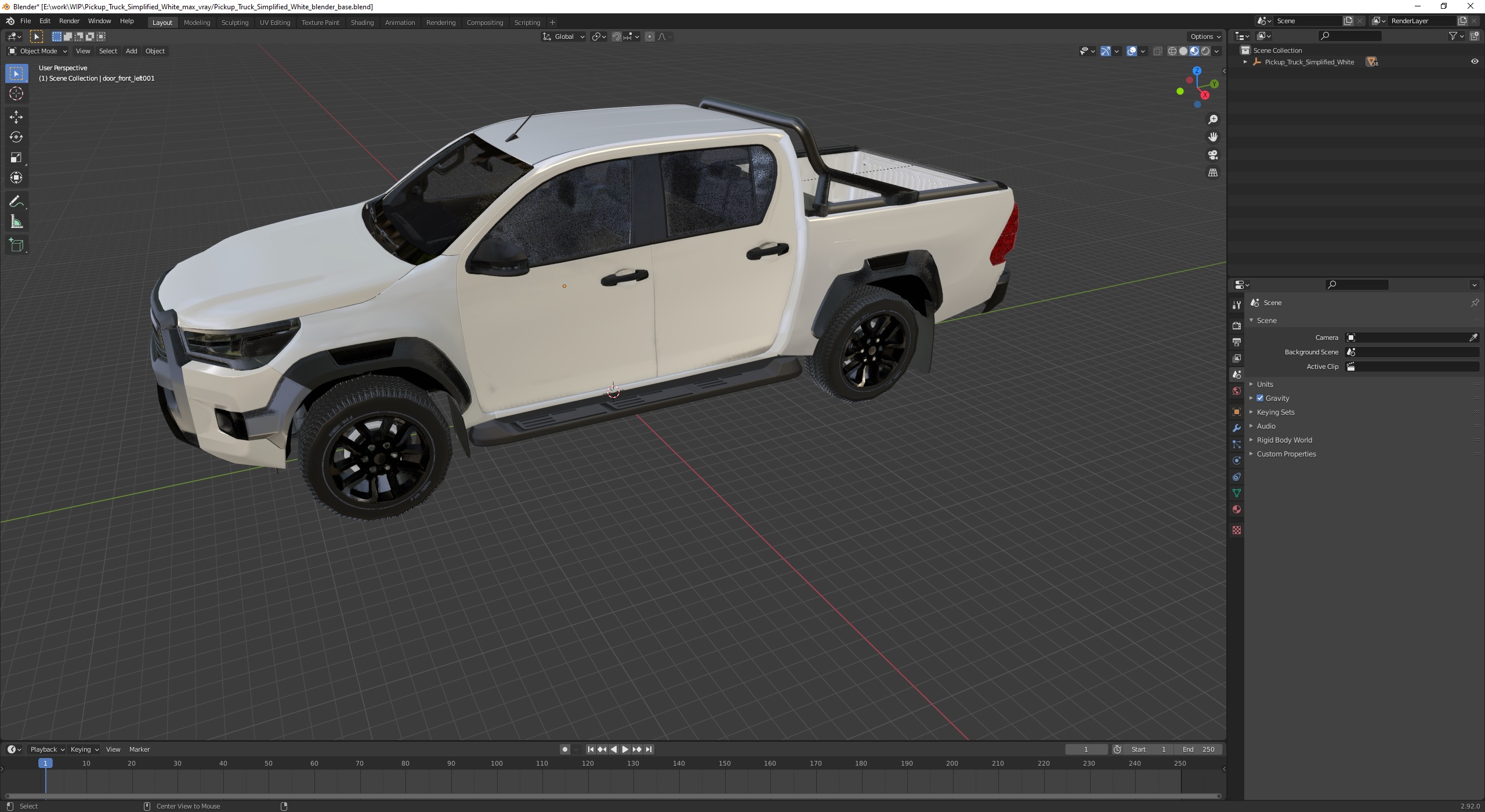Expand Pickup_Truck_Simplified_White in outliner
Viewport: 1485px width, 812px height.
(1245, 61)
